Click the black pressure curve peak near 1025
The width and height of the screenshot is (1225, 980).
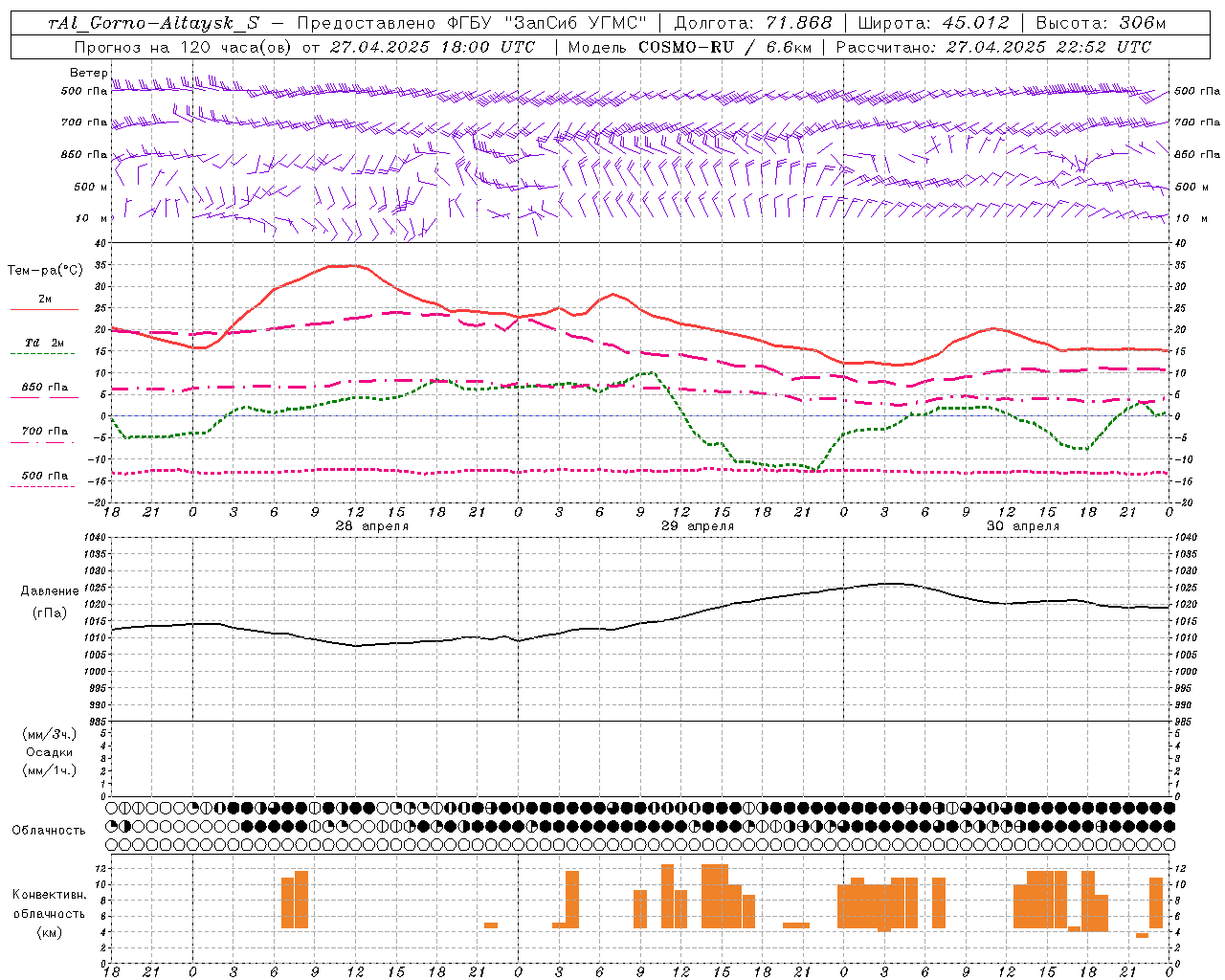(891, 583)
